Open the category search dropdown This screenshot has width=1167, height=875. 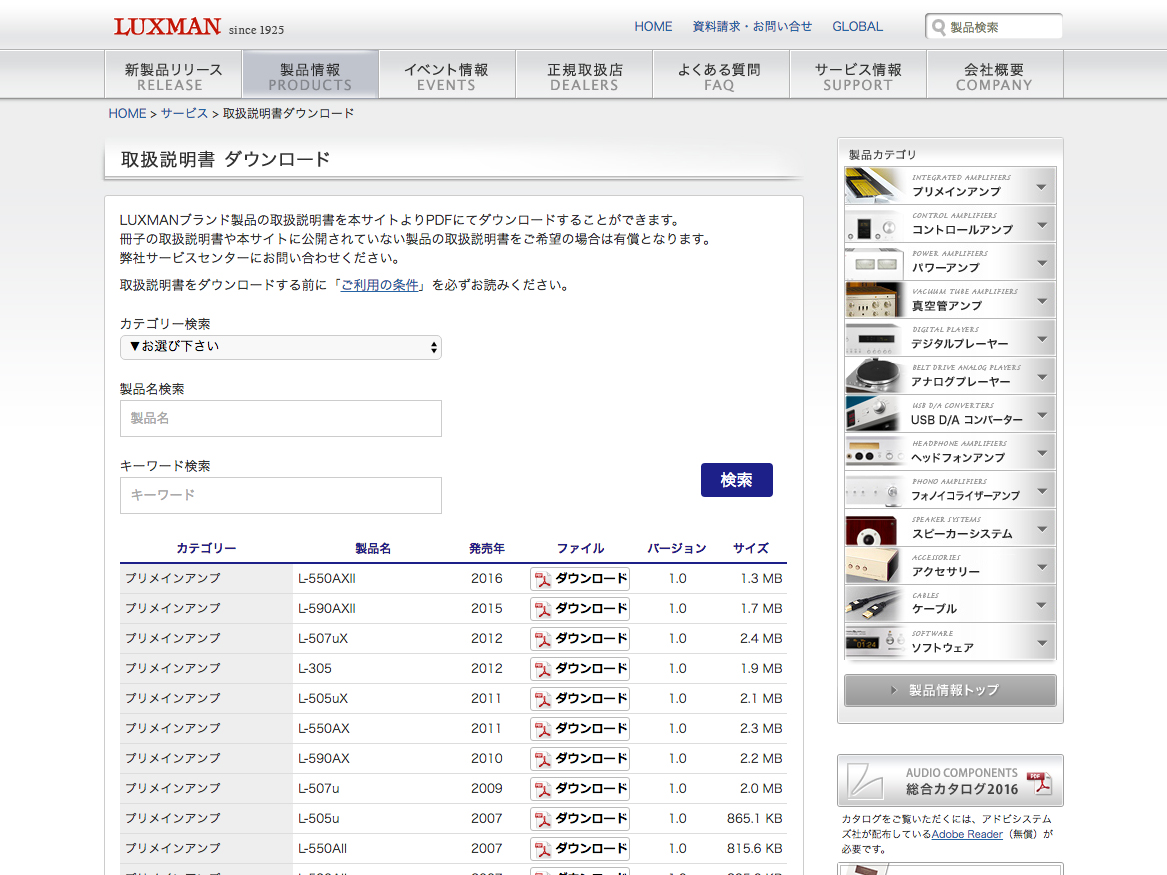pos(280,347)
